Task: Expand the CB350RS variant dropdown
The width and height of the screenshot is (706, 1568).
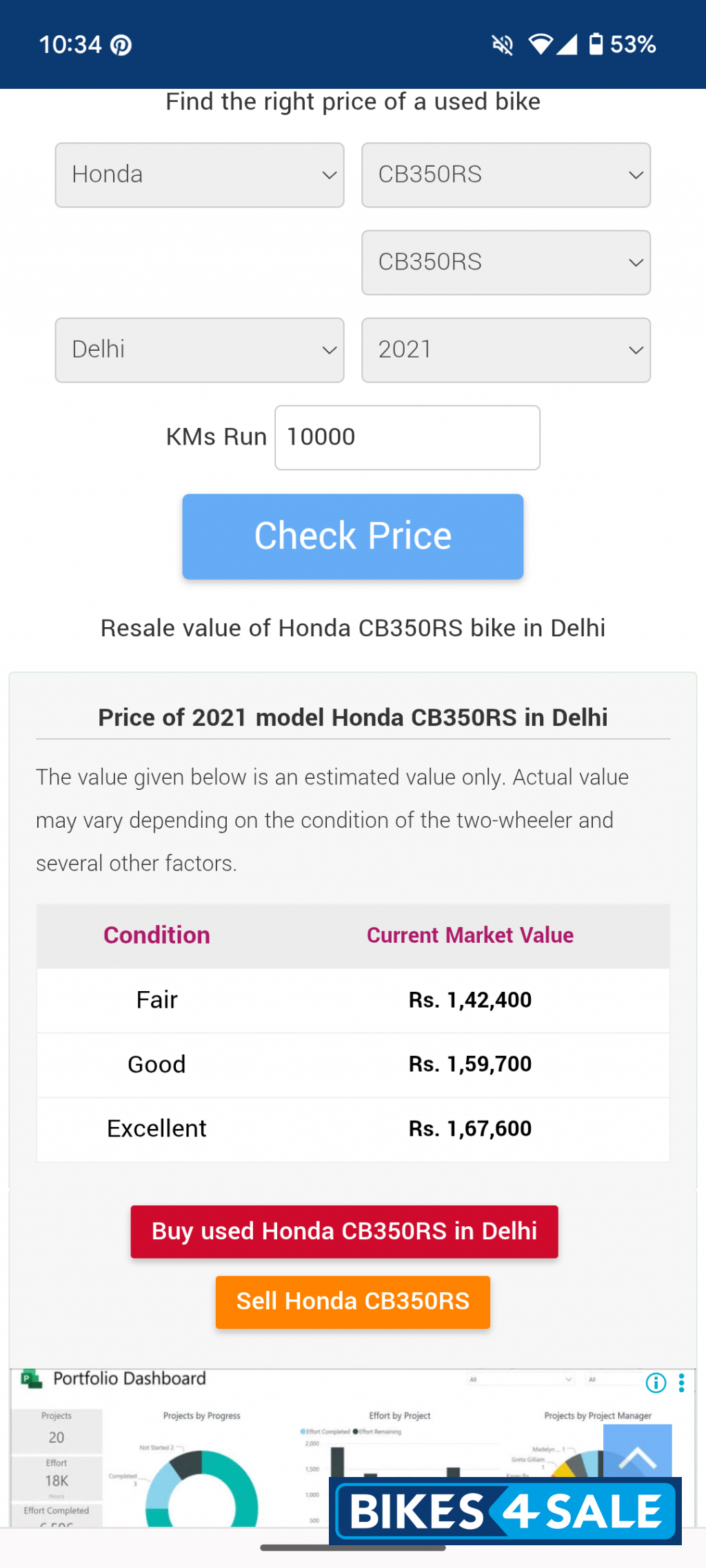Action: (506, 263)
